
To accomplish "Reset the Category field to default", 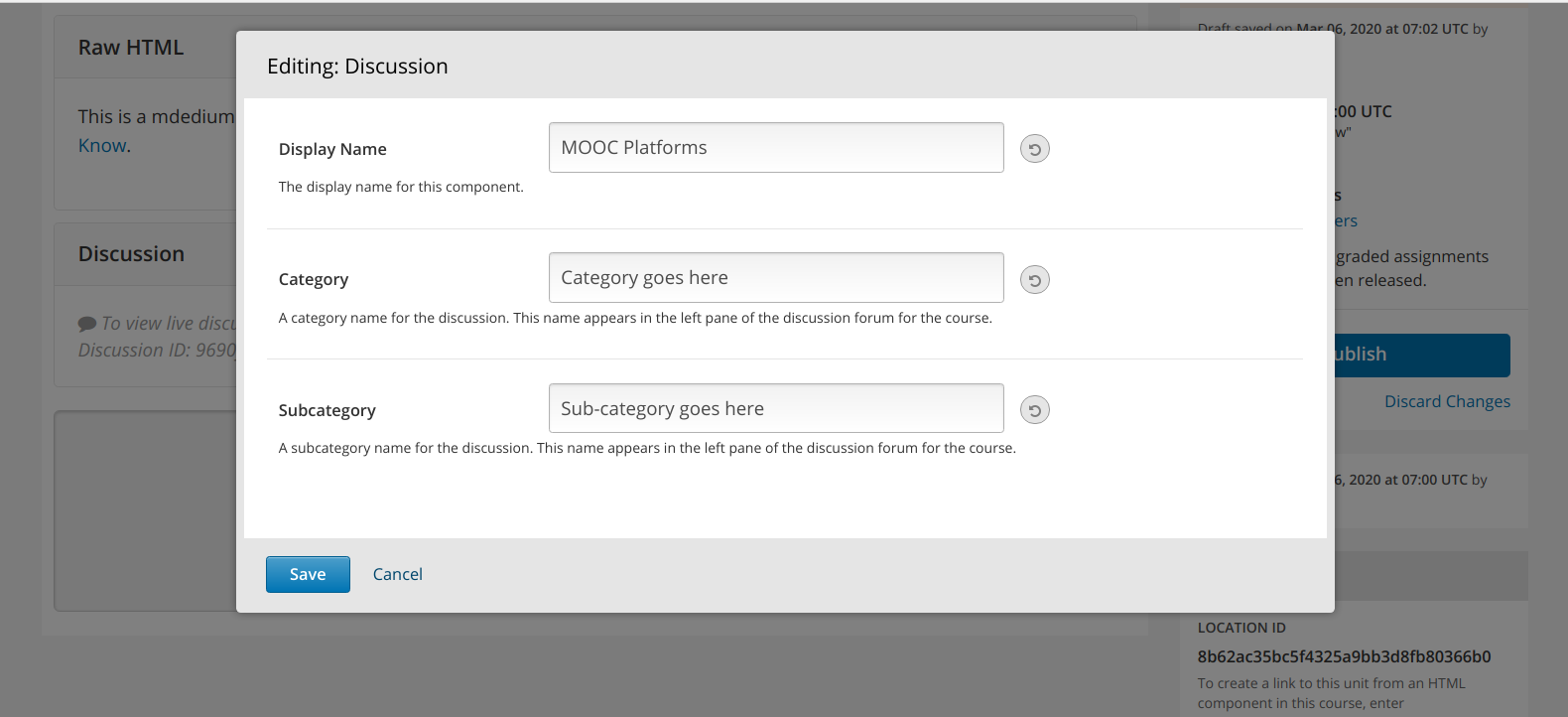I will pos(1034,280).
